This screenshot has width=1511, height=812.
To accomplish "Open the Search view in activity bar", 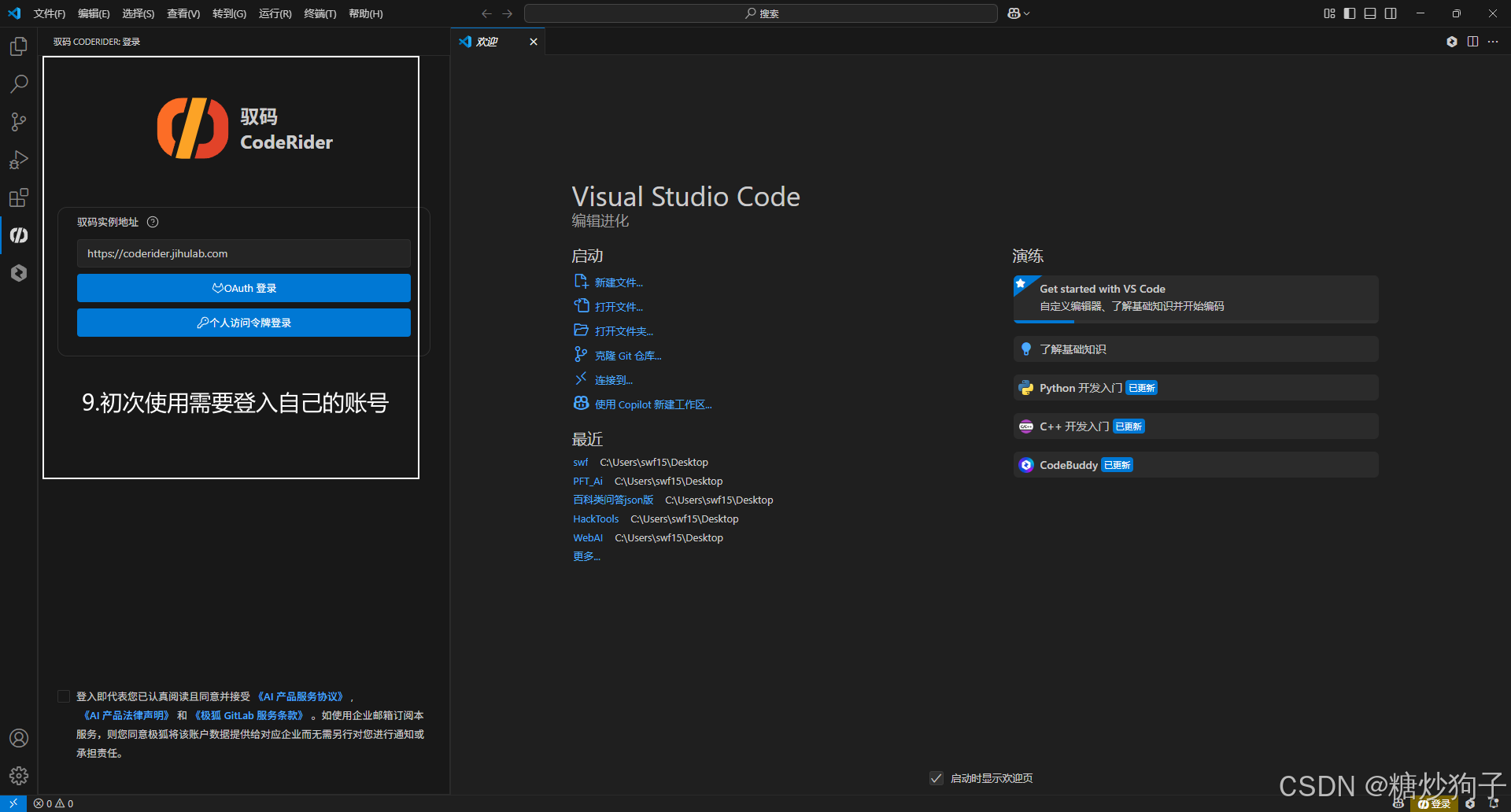I will point(19,84).
